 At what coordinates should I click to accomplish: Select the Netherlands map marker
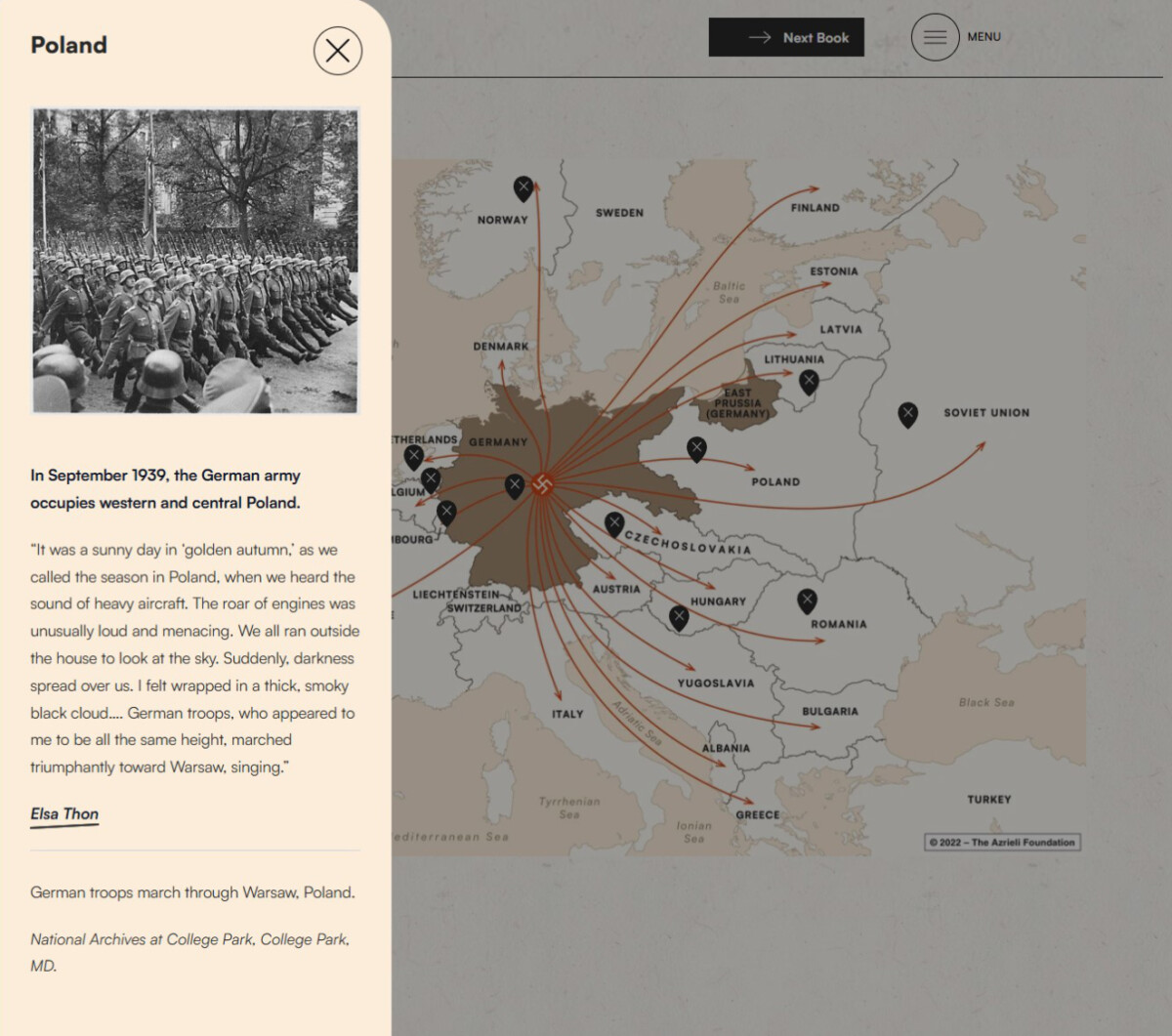(x=413, y=454)
